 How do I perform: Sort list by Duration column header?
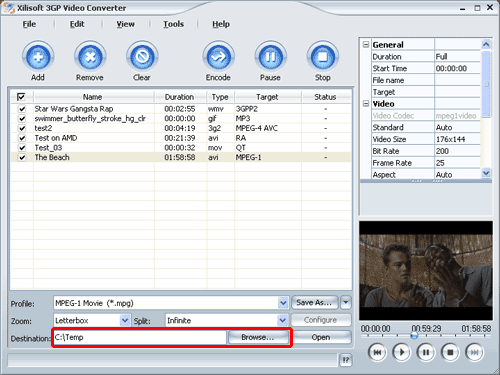pos(180,97)
